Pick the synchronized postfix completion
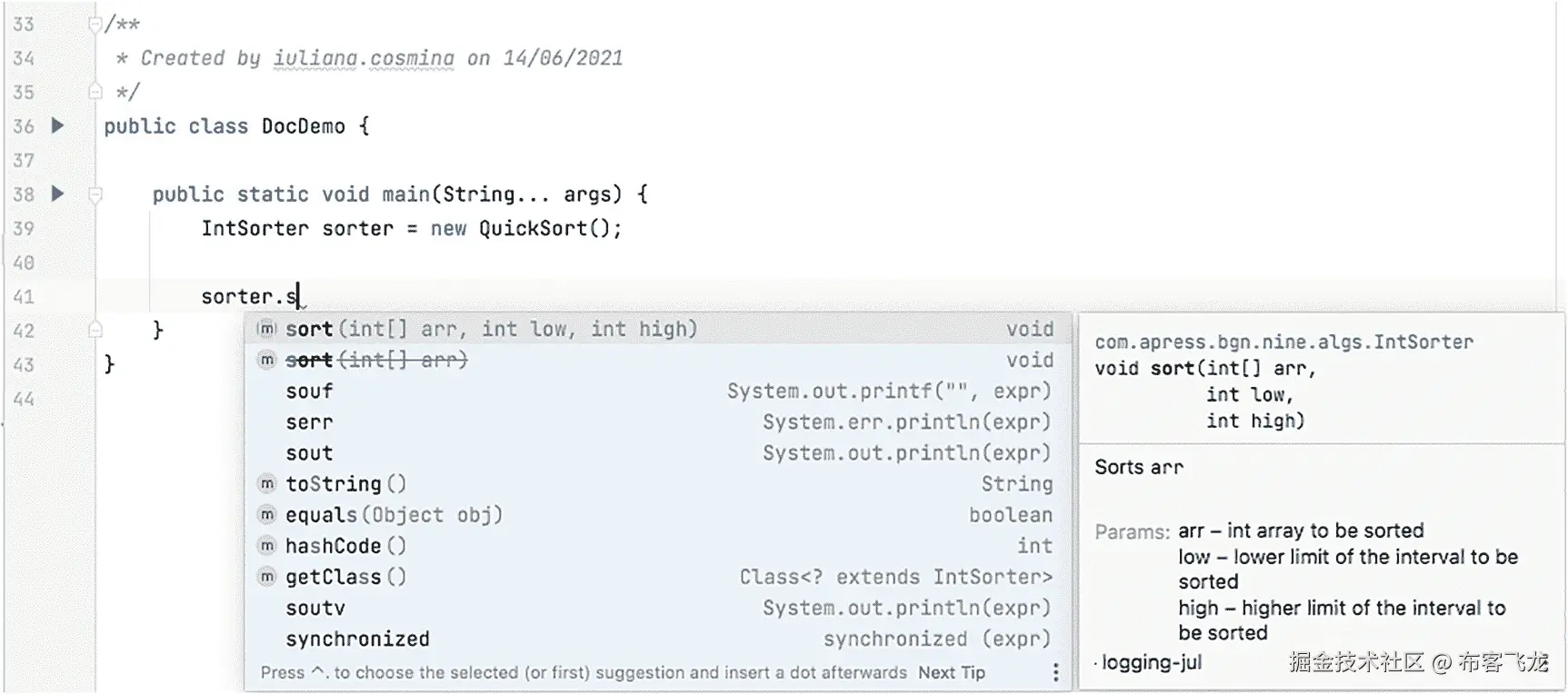 coord(357,639)
